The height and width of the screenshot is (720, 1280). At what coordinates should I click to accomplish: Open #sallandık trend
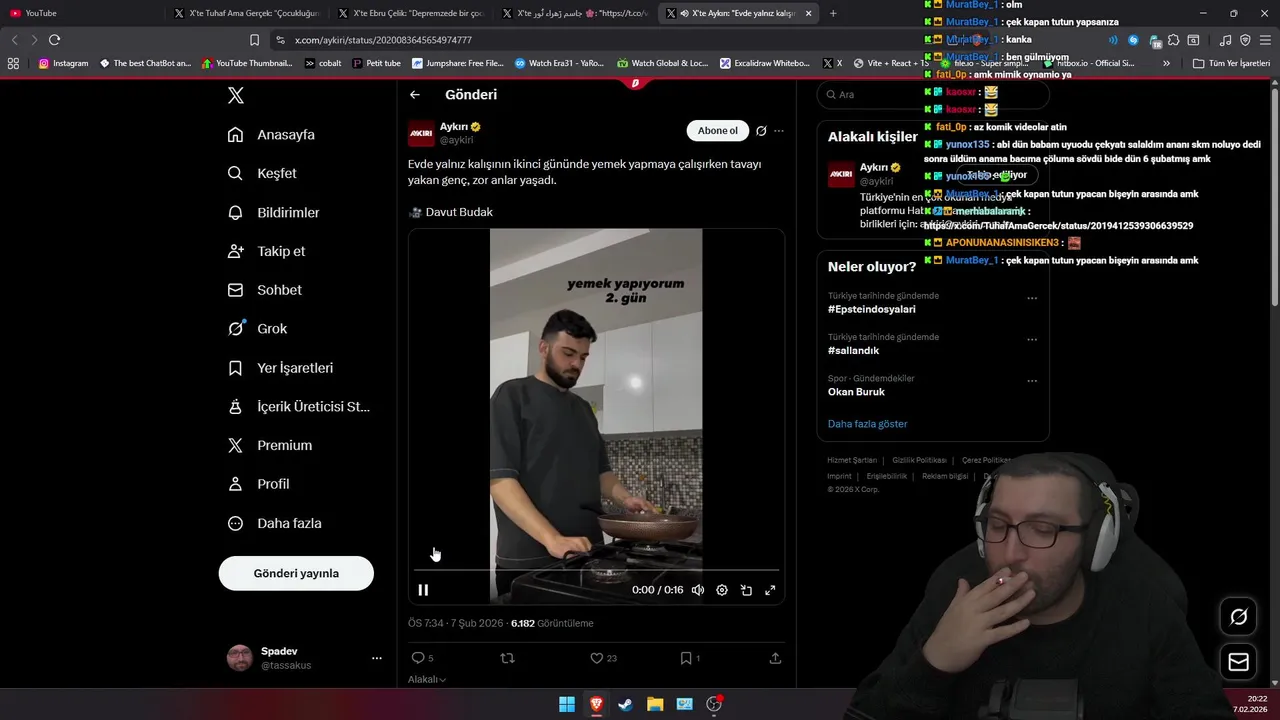853,351
